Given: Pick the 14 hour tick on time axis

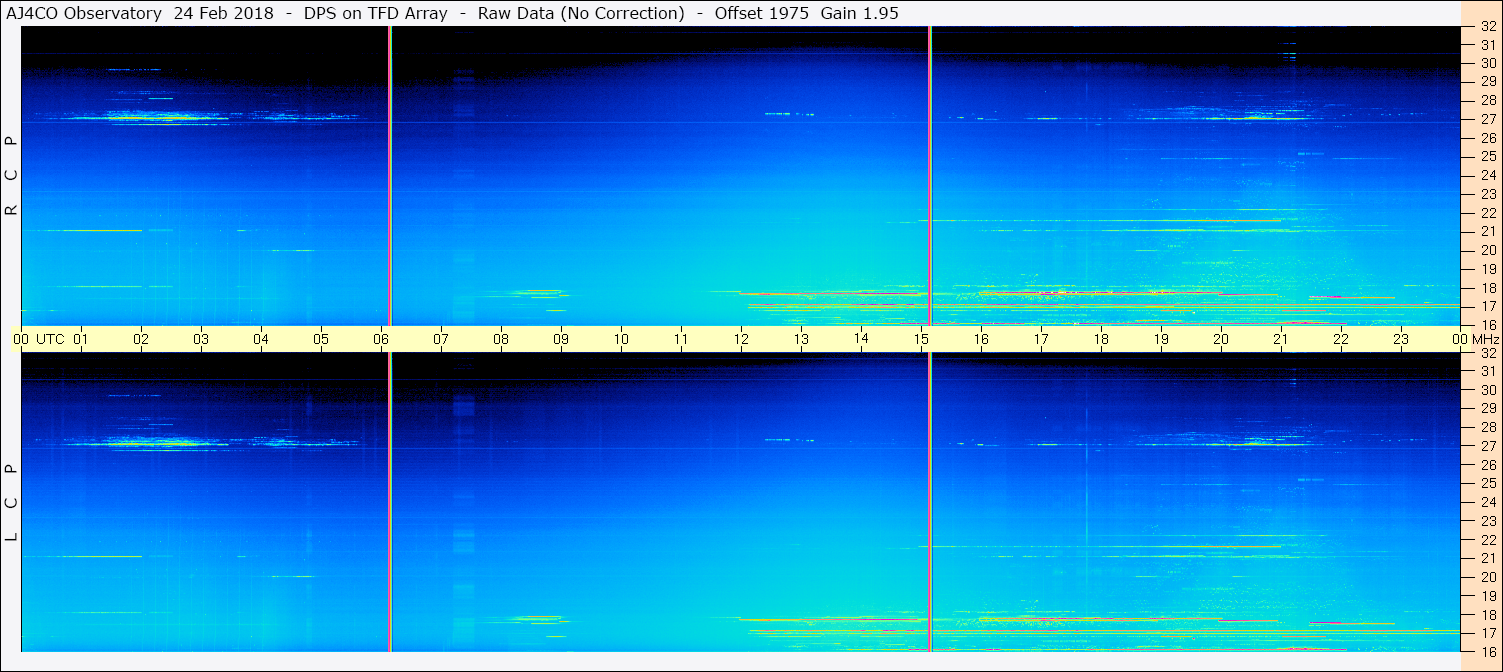Looking at the screenshot, I should pyautogui.click(x=861, y=339).
